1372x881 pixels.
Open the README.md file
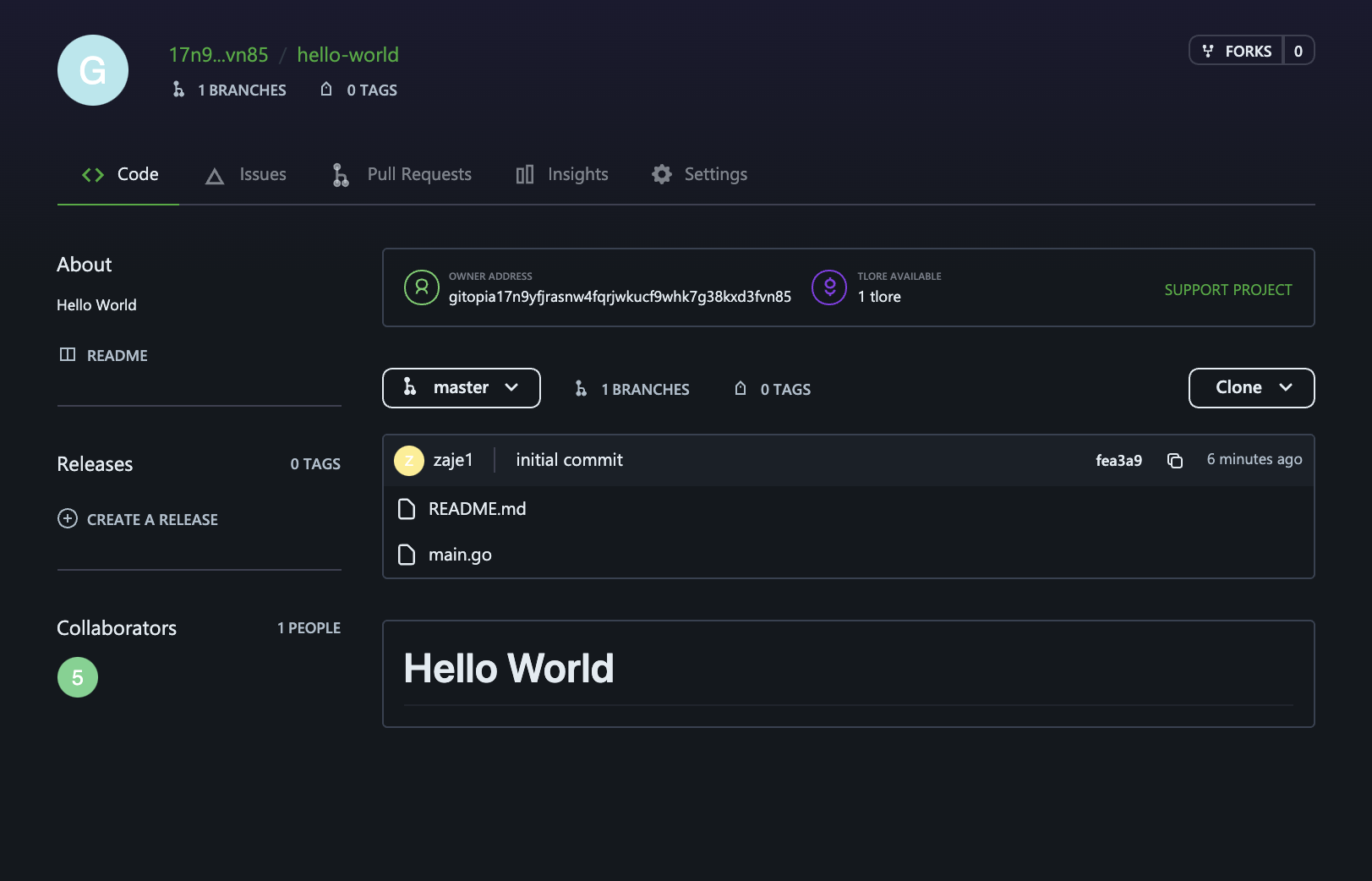tap(477, 509)
